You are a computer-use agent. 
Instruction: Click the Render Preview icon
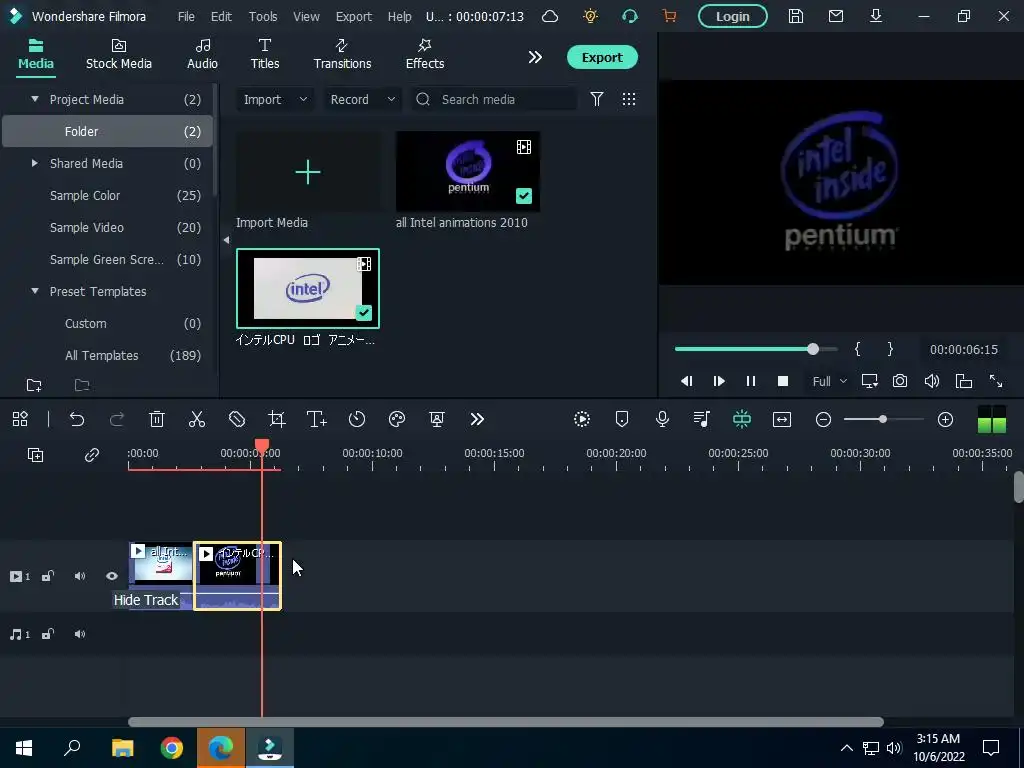pyautogui.click(x=582, y=419)
